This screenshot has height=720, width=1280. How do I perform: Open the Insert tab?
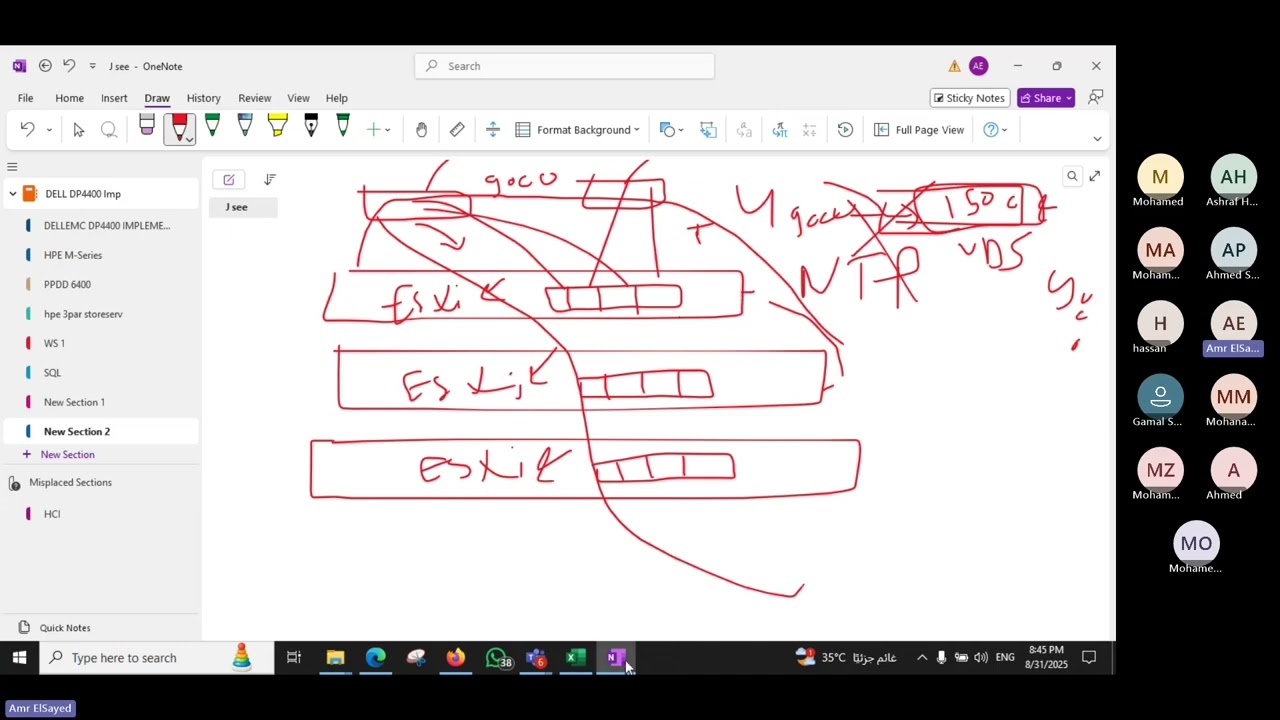click(x=114, y=98)
